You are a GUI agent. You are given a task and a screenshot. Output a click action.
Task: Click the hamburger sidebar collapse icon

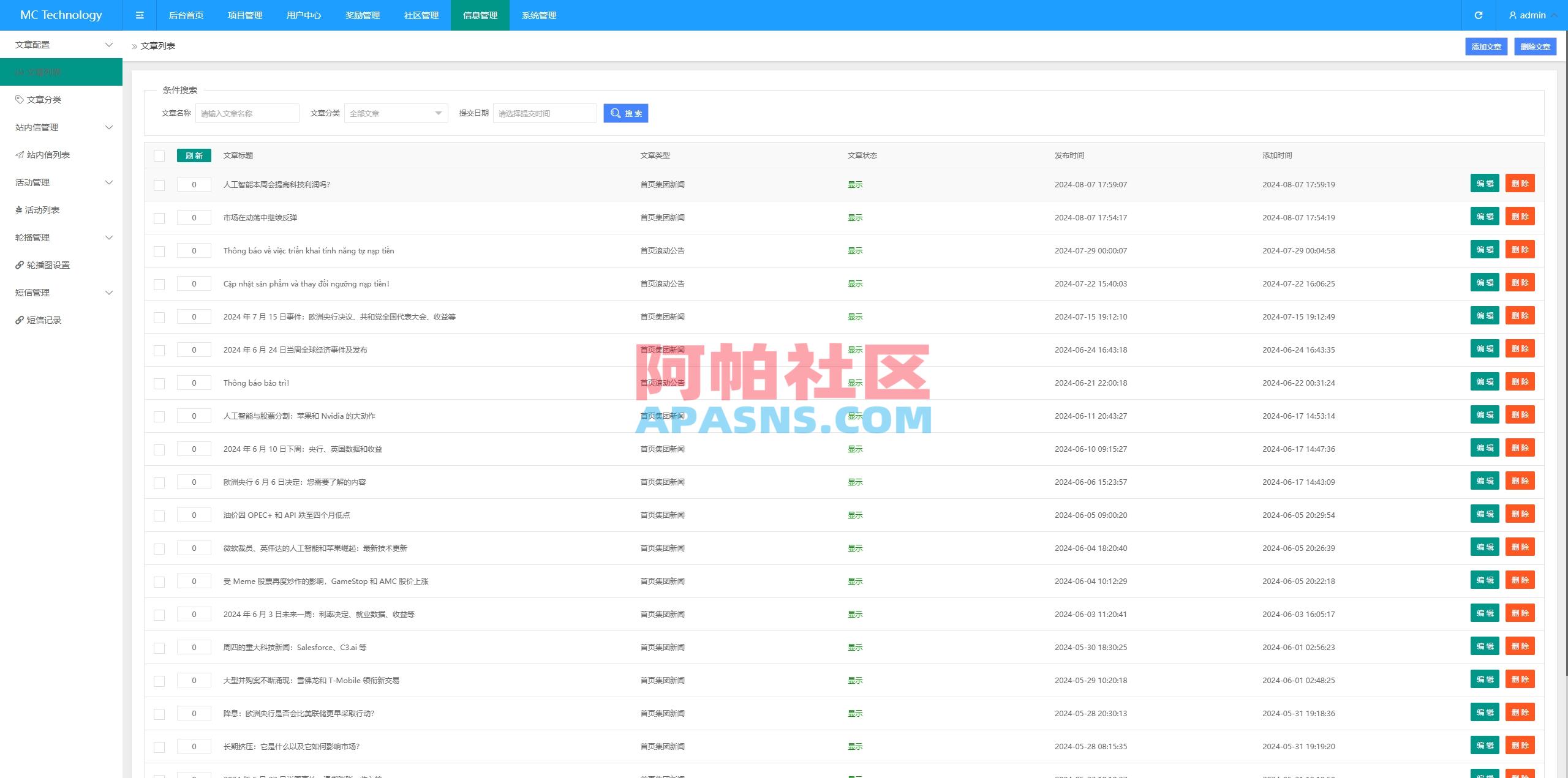(x=140, y=15)
